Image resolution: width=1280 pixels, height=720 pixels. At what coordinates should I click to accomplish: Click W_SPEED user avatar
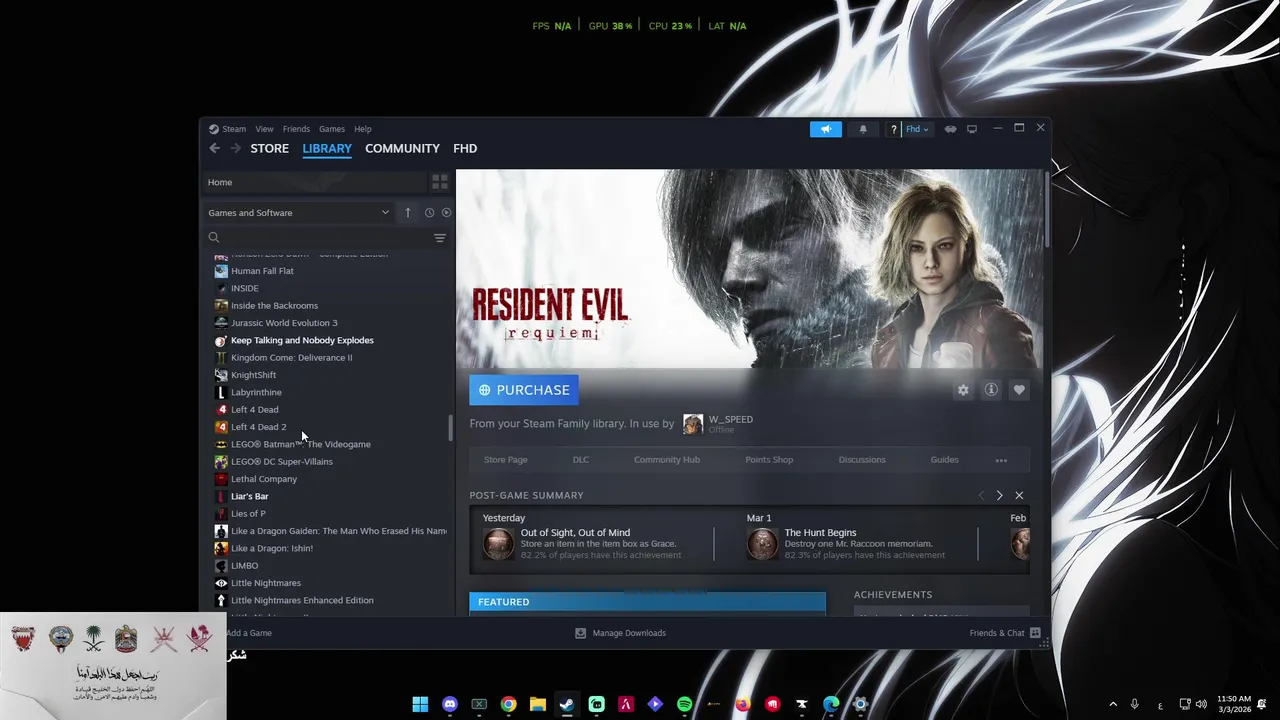click(x=693, y=424)
